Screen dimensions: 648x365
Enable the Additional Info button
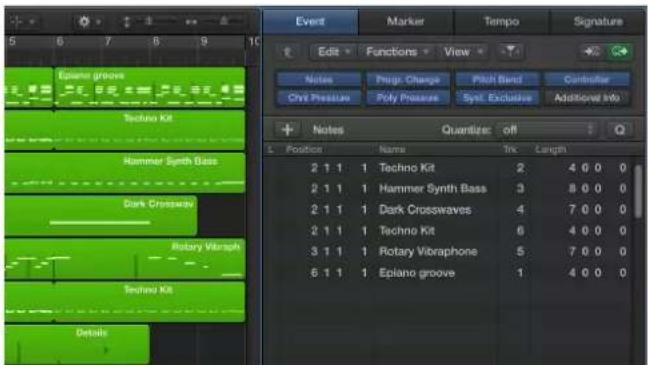[587, 98]
